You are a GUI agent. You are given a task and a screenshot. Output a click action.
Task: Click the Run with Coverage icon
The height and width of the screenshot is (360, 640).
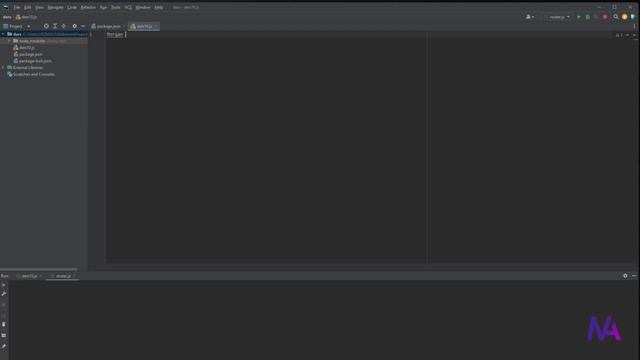(x=596, y=17)
